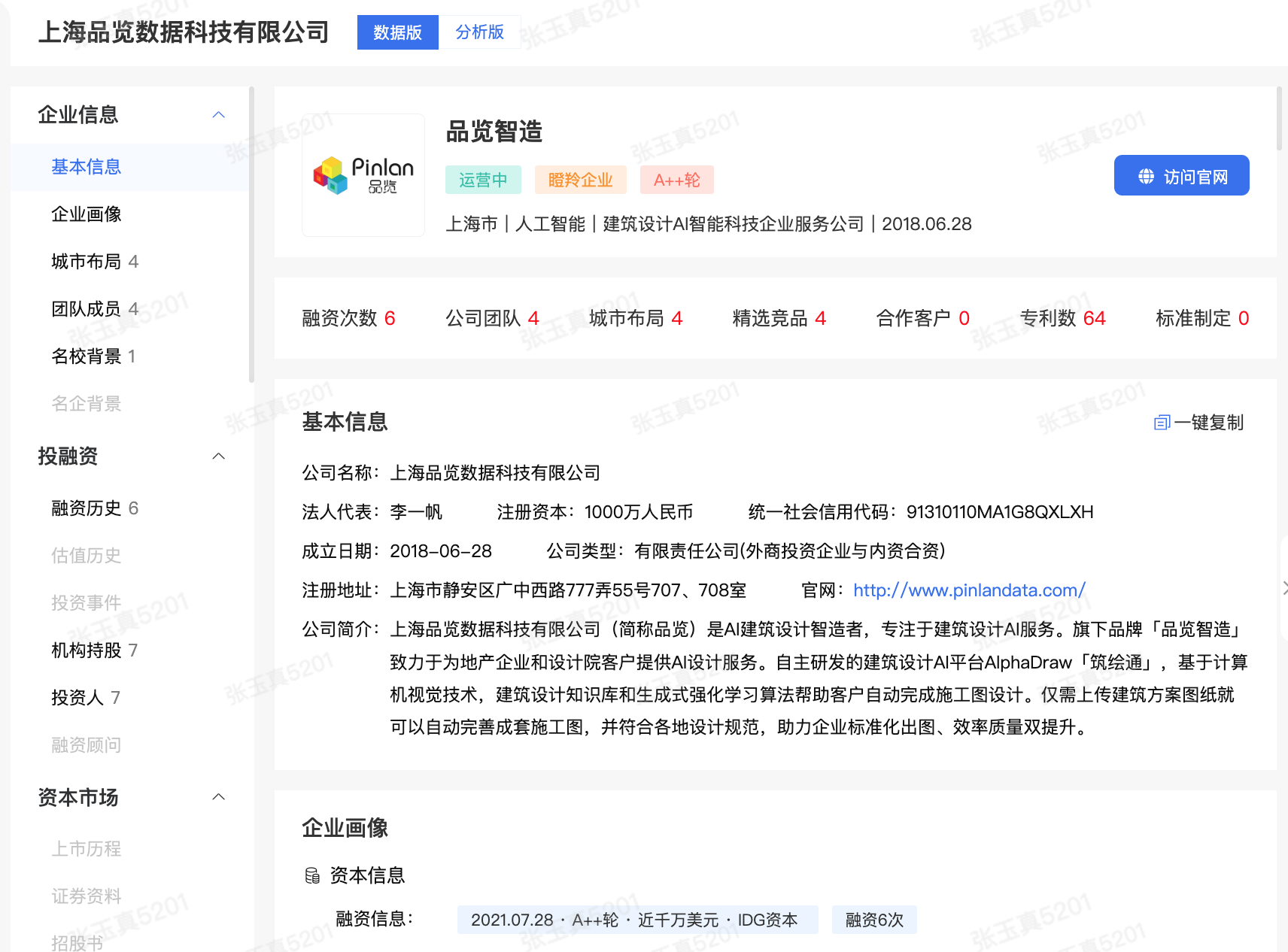Viewport: 1288px width, 952px height.
Task: Open 投资事件 sidebar item
Action: pyautogui.click(x=86, y=603)
